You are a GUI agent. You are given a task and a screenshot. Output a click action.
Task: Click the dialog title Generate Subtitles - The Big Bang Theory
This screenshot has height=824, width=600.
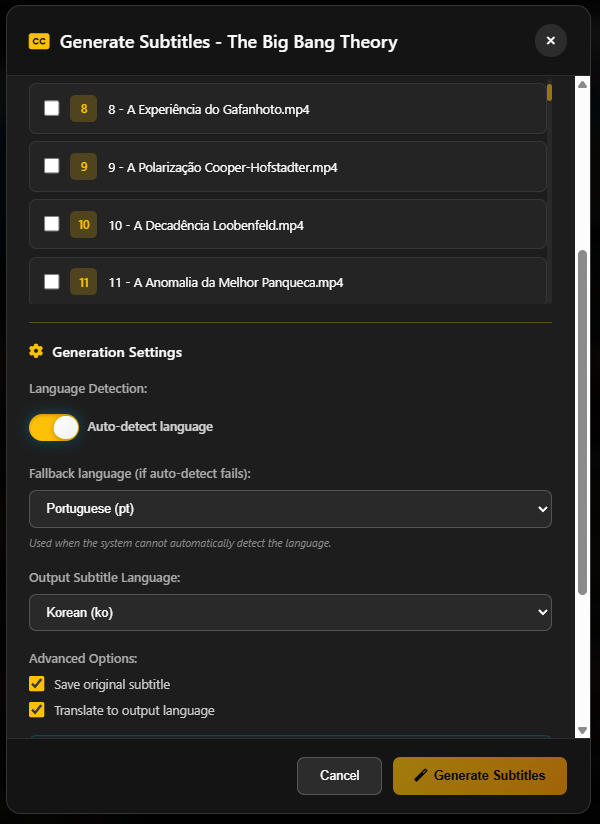pos(229,42)
